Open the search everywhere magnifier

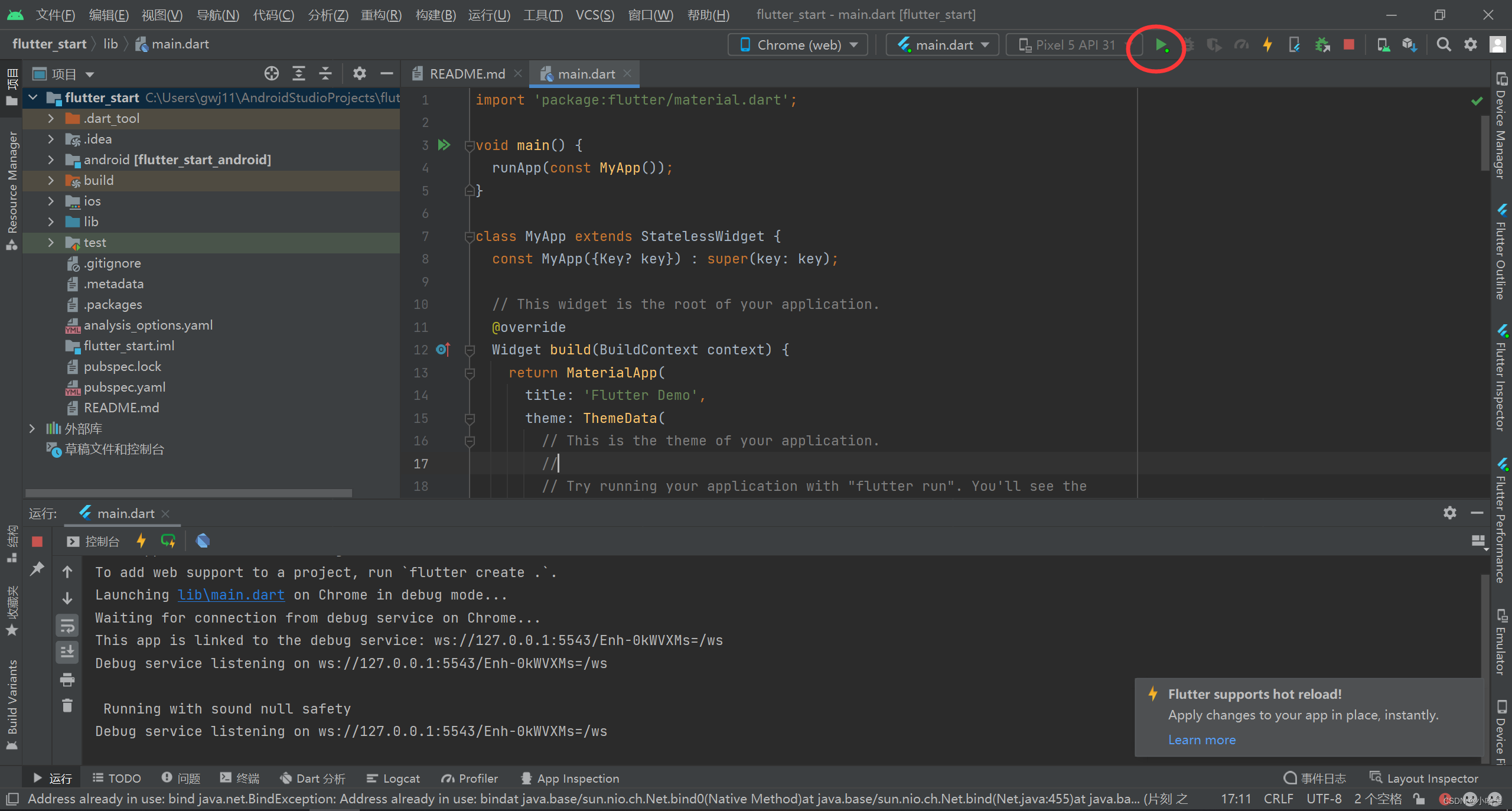tap(1443, 45)
